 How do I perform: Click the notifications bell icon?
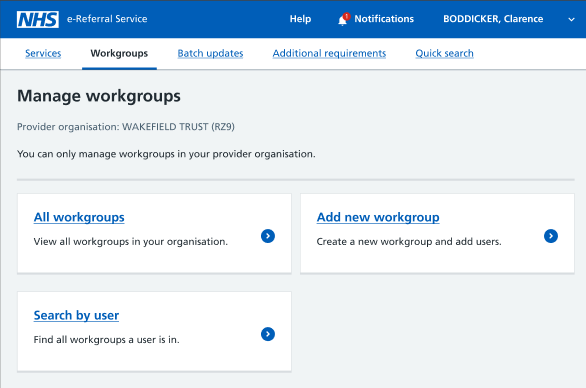343,19
